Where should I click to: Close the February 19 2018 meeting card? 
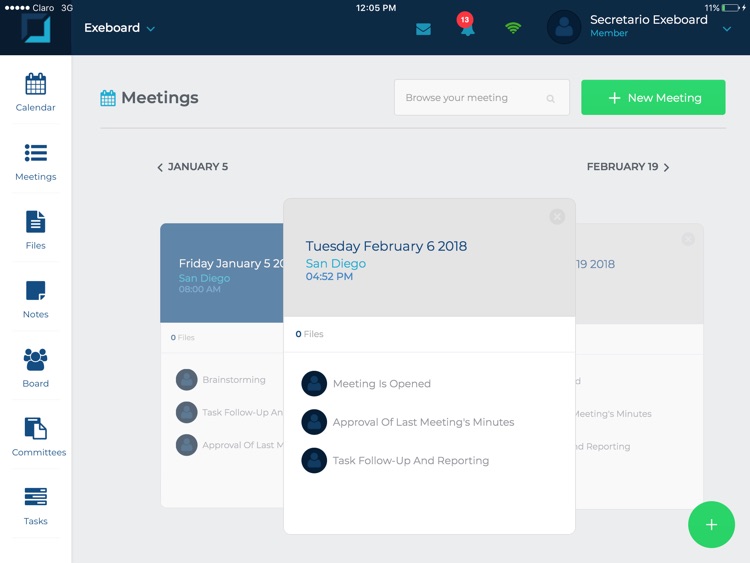688,239
